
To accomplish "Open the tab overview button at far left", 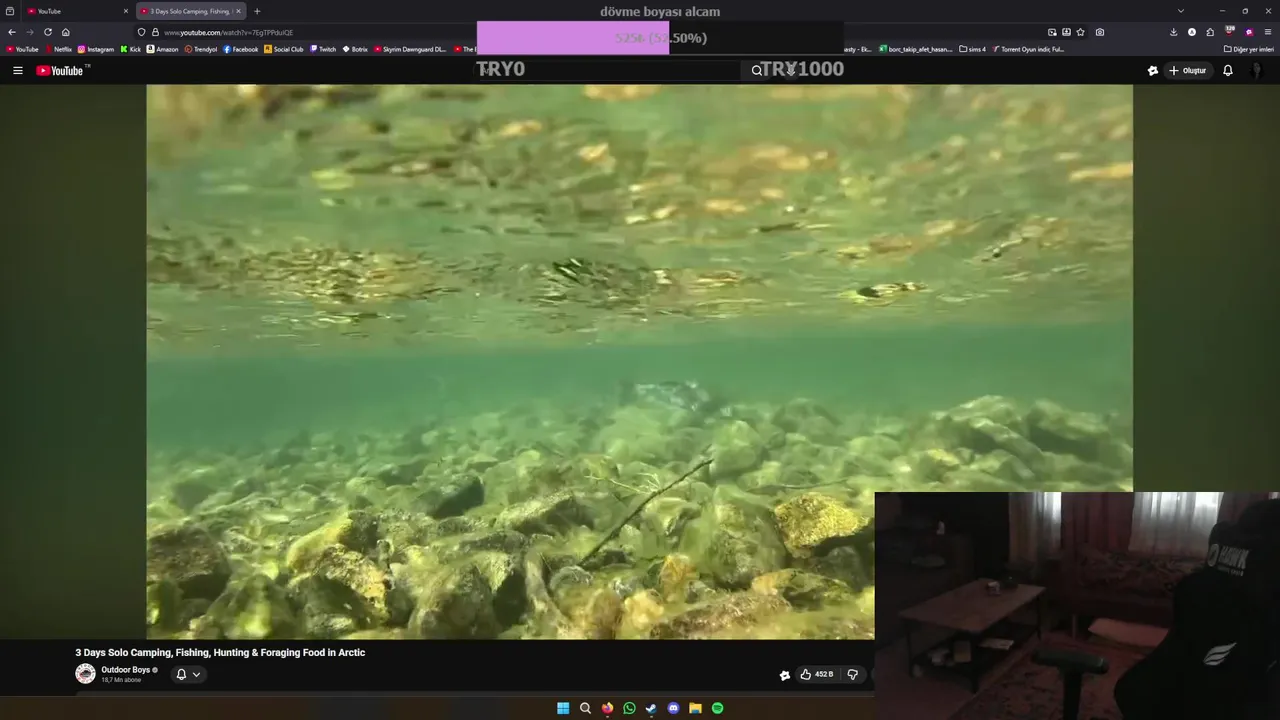I will pos(10,11).
